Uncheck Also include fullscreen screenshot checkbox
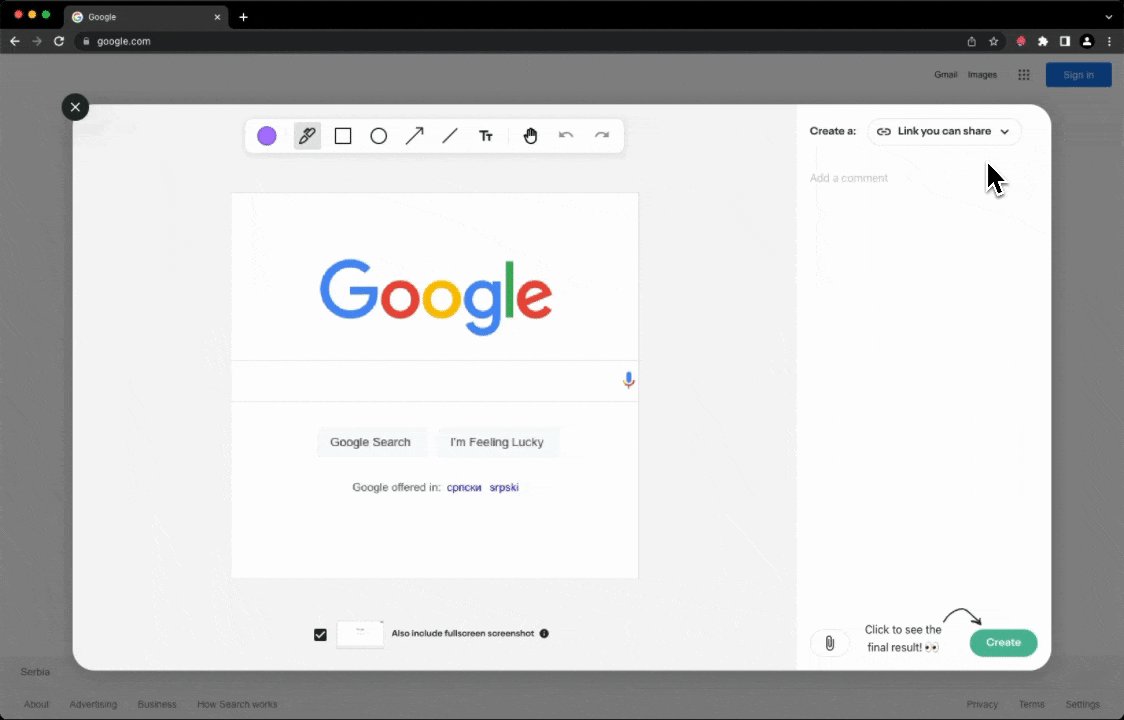 [x=320, y=634]
